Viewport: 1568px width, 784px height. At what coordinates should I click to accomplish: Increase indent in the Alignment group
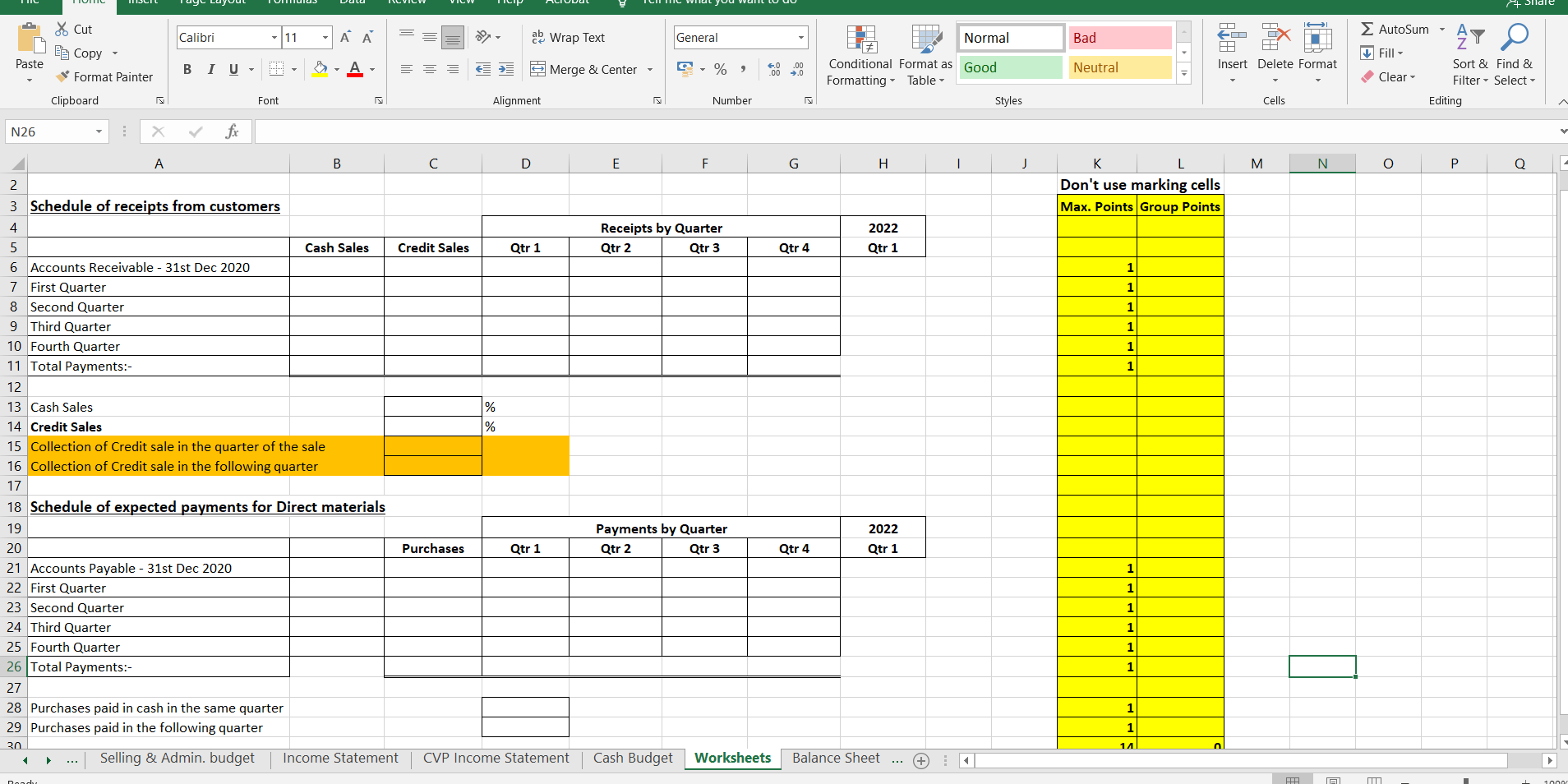point(506,69)
